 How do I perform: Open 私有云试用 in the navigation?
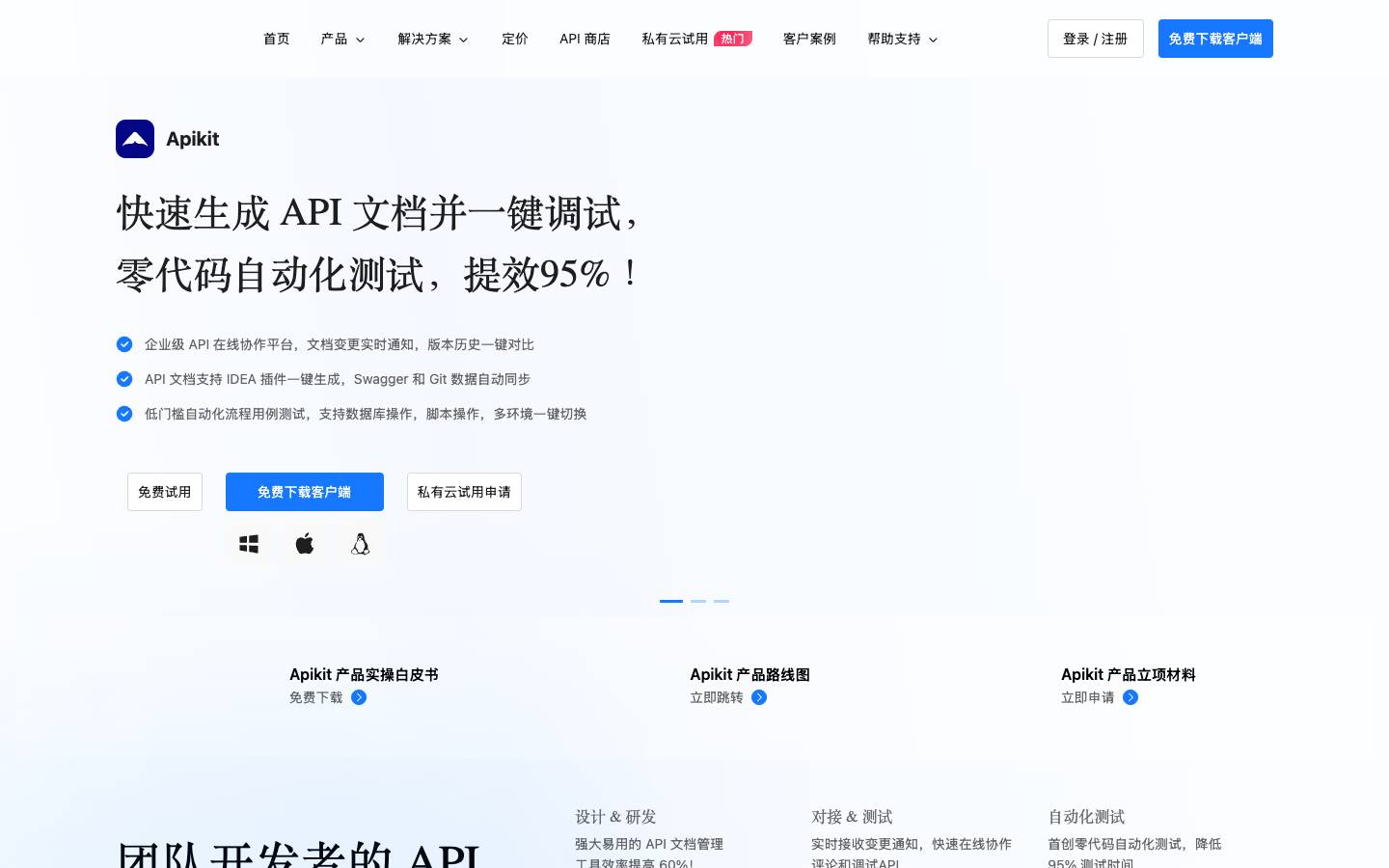pyautogui.click(x=675, y=39)
